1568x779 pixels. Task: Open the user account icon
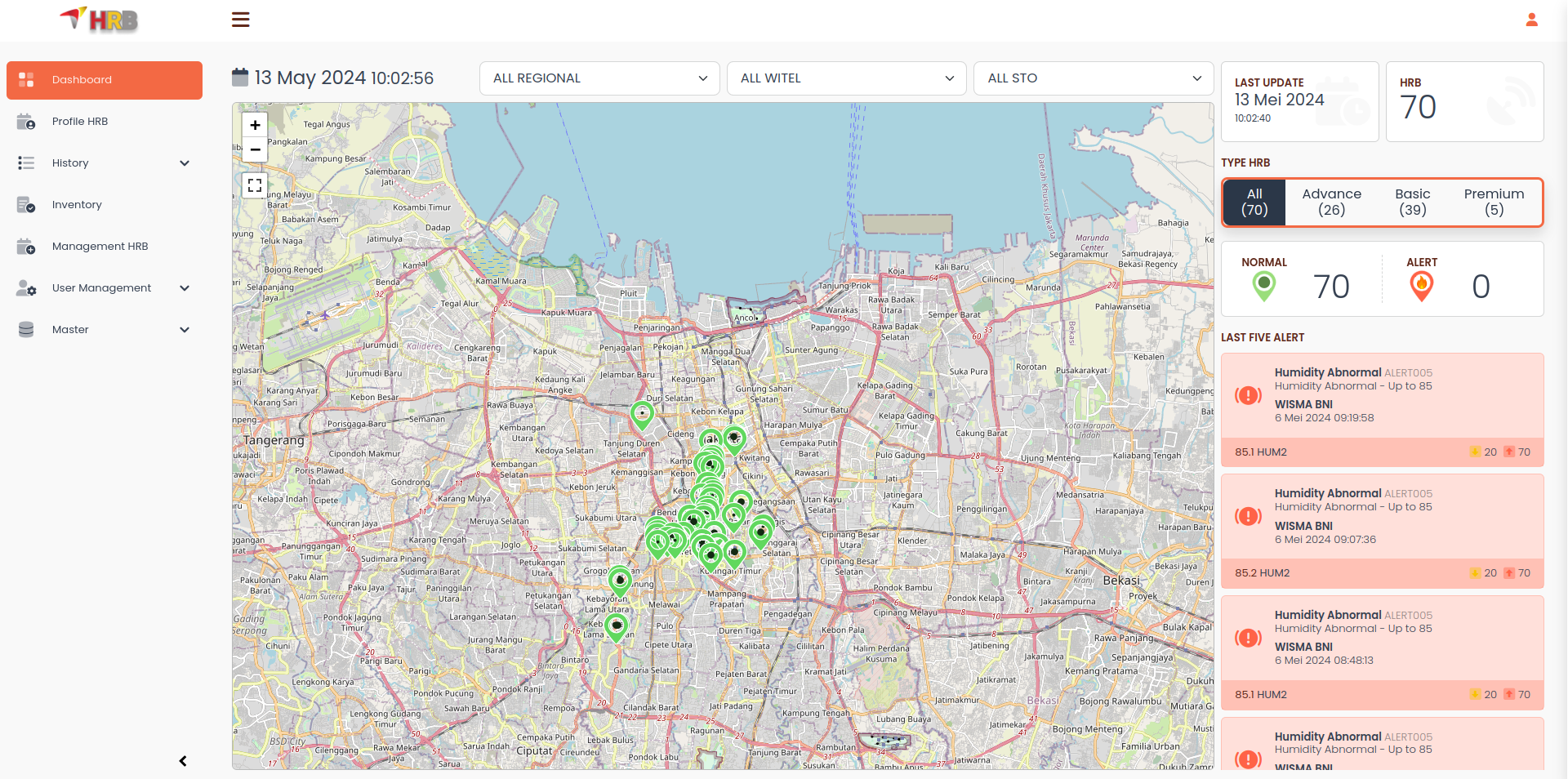coord(1531,20)
